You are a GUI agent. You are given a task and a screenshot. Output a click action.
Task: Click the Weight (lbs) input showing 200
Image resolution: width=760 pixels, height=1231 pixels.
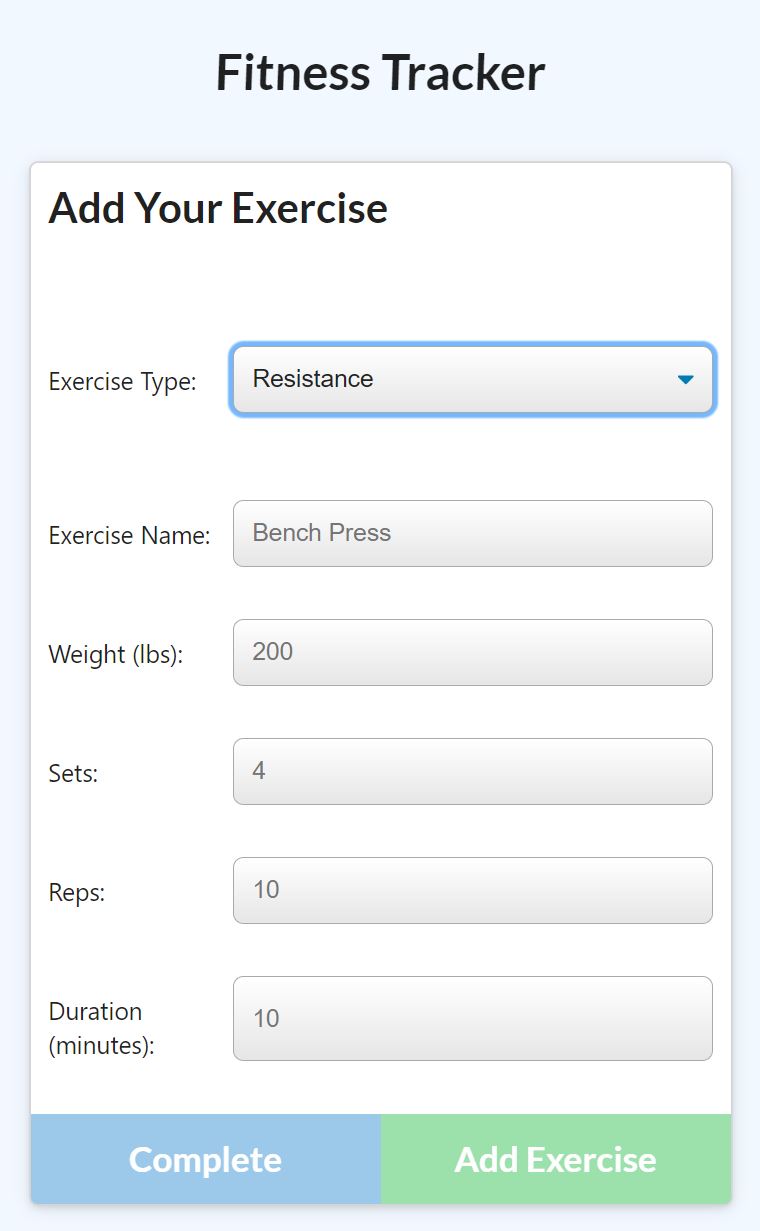point(470,652)
